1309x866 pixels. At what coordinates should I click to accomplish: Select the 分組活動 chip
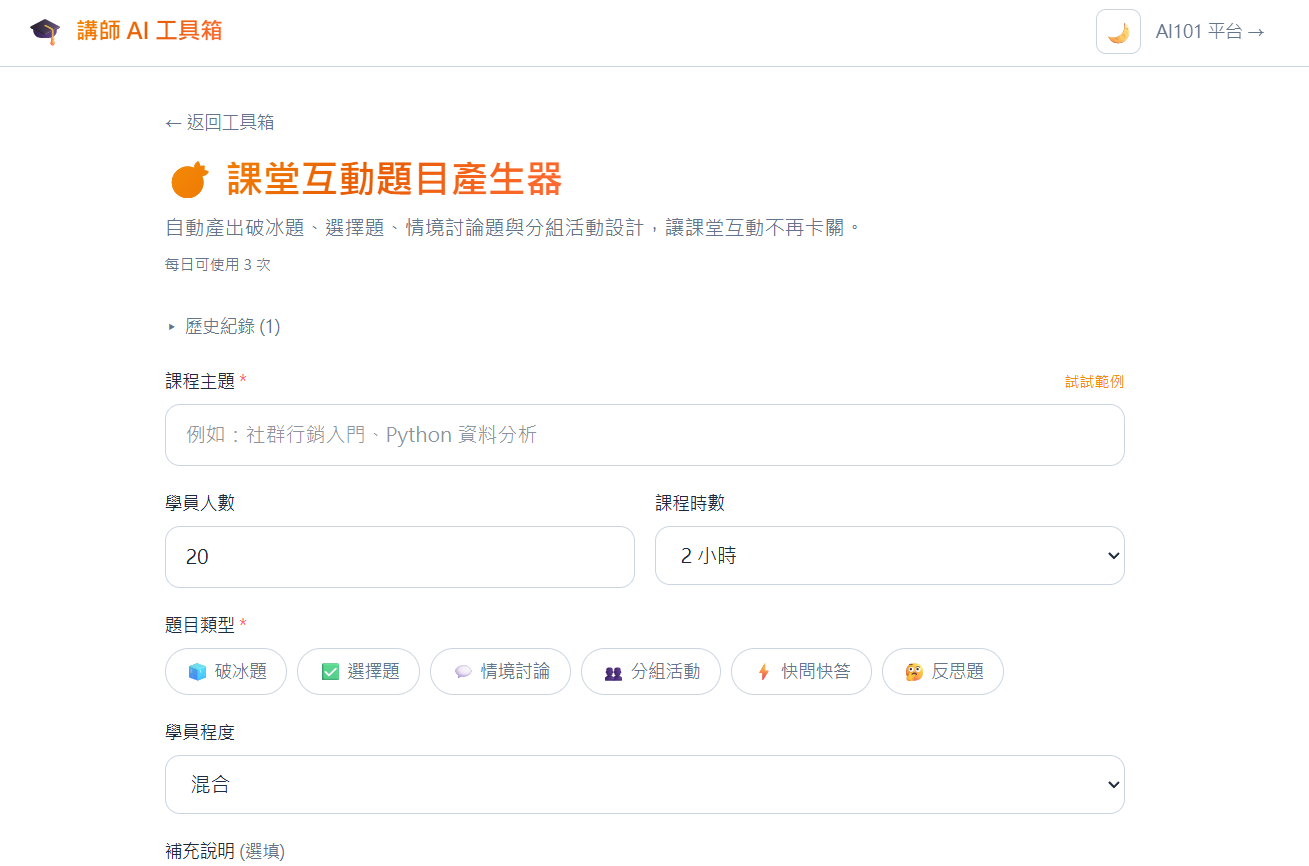click(651, 672)
